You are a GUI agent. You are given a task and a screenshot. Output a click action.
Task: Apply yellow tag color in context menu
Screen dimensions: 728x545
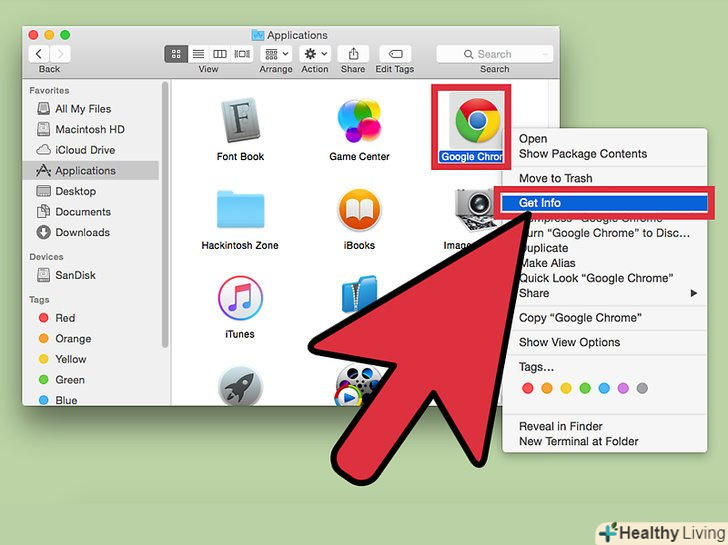point(566,388)
